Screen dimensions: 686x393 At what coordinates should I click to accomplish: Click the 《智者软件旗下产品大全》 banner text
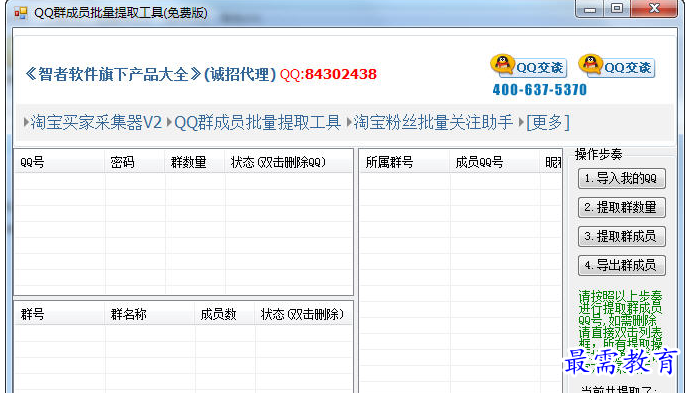[x=113, y=74]
